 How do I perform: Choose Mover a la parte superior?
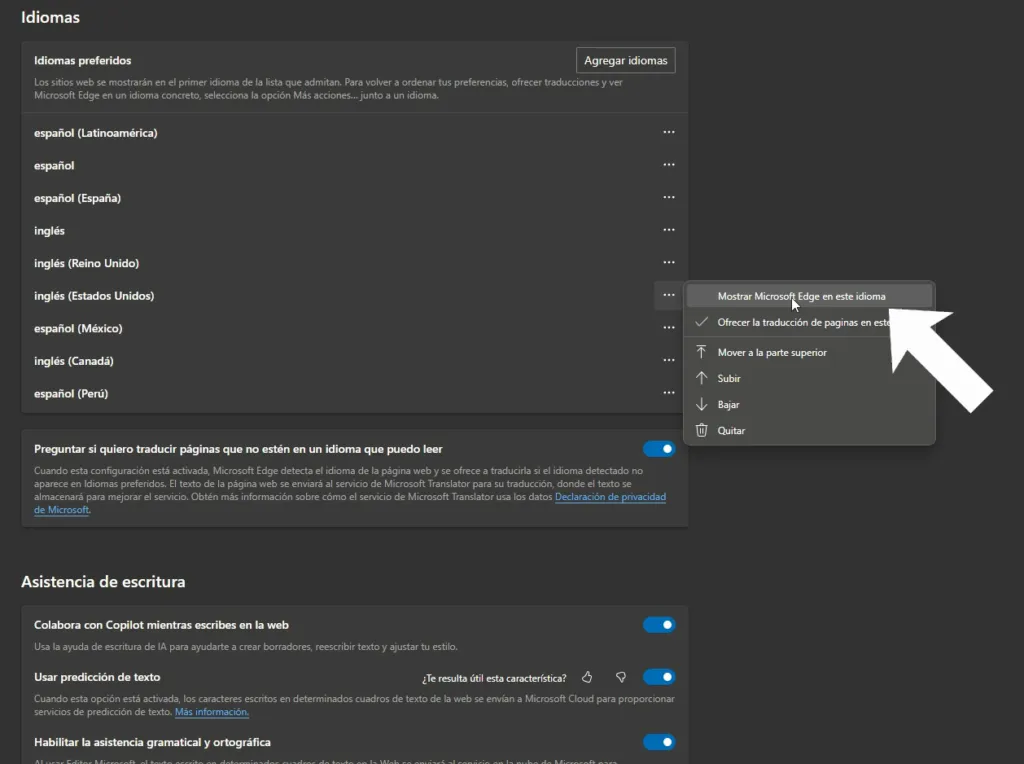point(809,353)
